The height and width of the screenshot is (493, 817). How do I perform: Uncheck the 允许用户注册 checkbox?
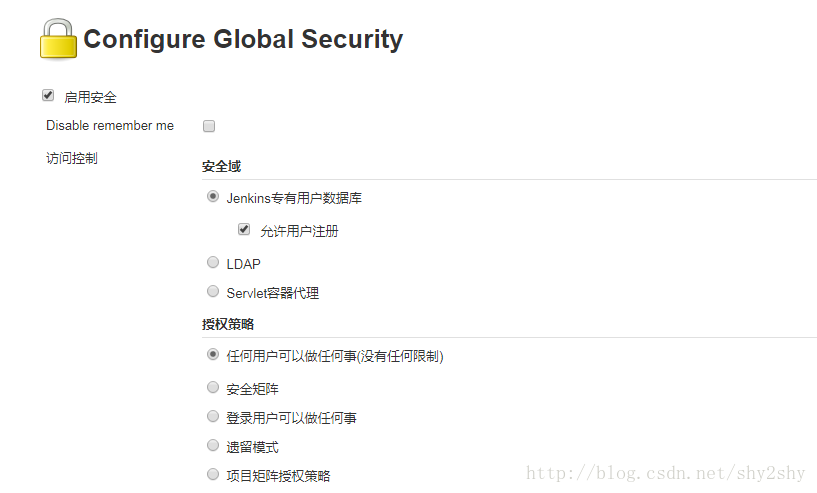[x=244, y=229]
